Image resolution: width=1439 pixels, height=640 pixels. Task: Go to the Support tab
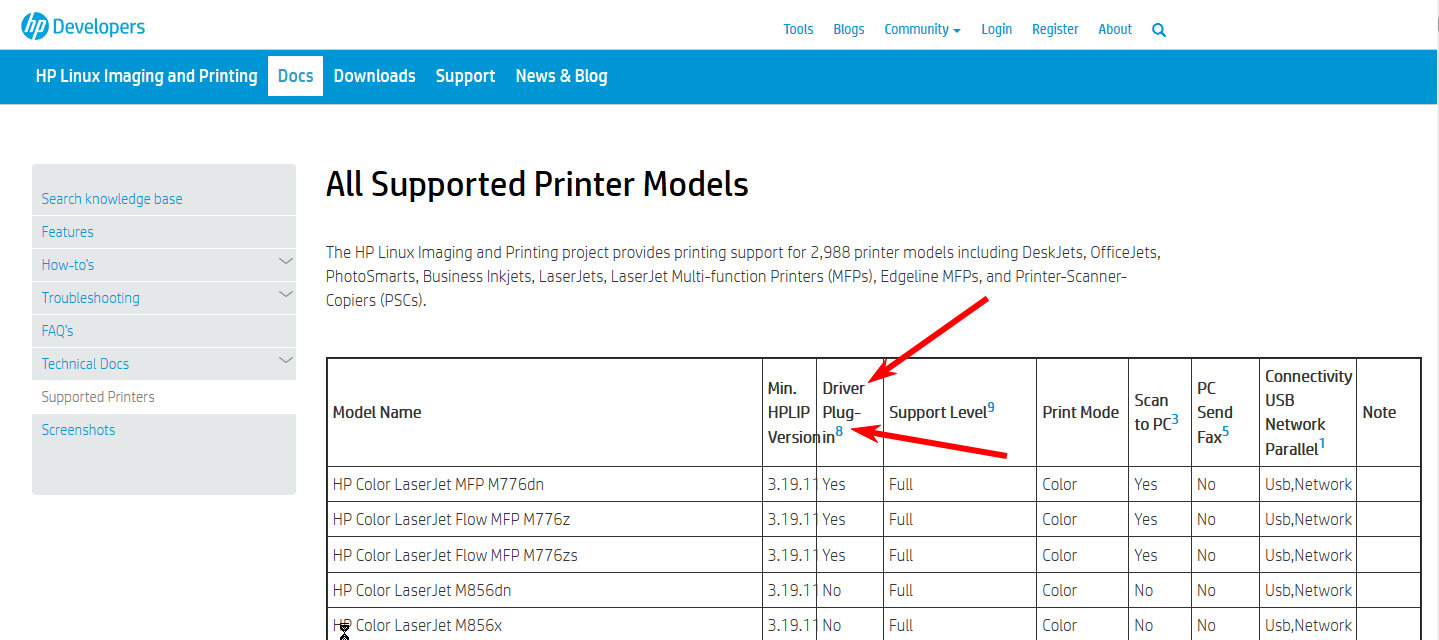[x=465, y=76]
